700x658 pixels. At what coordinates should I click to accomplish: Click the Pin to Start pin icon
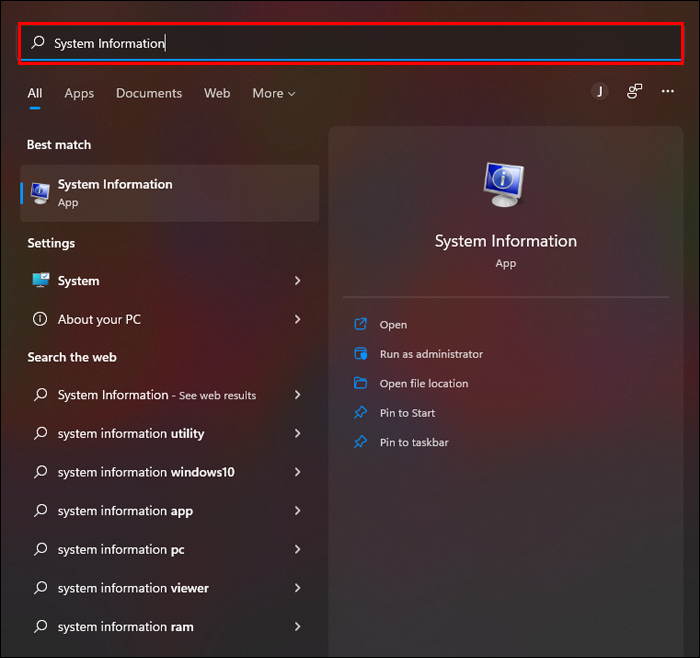360,412
